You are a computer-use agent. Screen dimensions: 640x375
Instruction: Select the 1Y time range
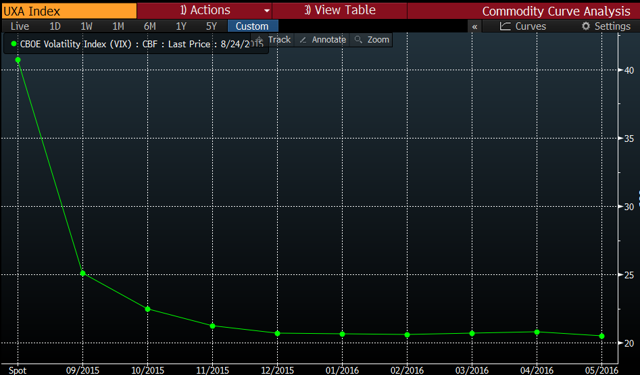(181, 26)
